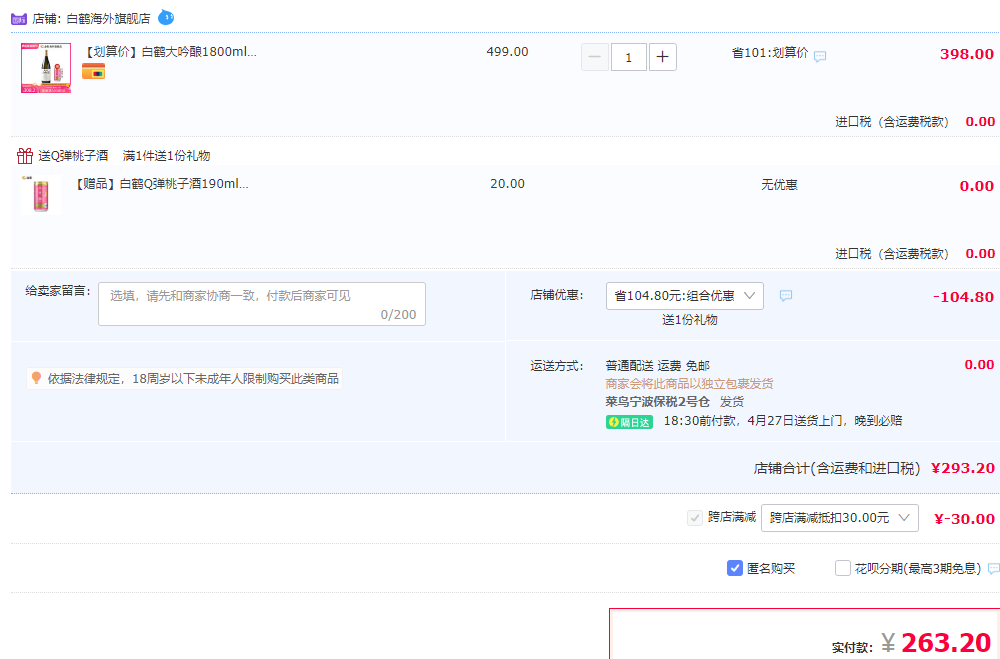This screenshot has height=659, width=1000.
Task: Click the quantity input field
Action: tap(629, 57)
